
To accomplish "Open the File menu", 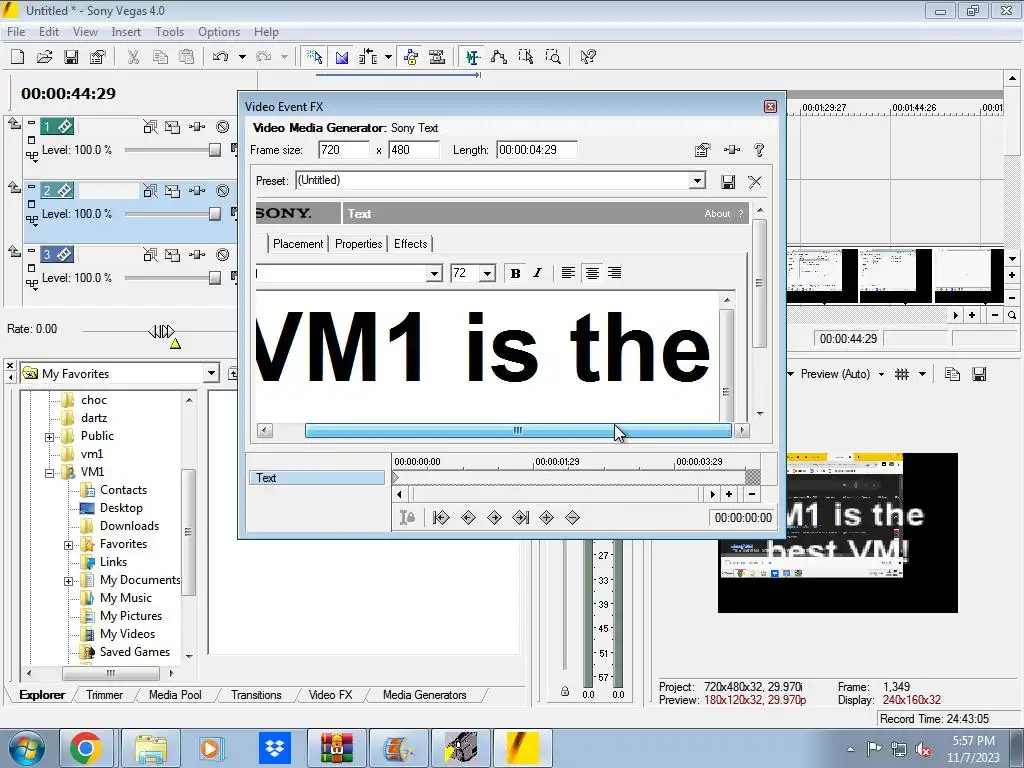I will tap(16, 32).
